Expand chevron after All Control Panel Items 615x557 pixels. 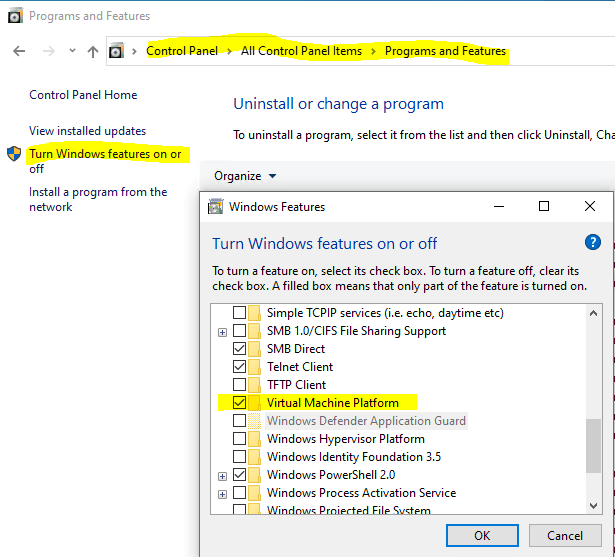tap(373, 51)
